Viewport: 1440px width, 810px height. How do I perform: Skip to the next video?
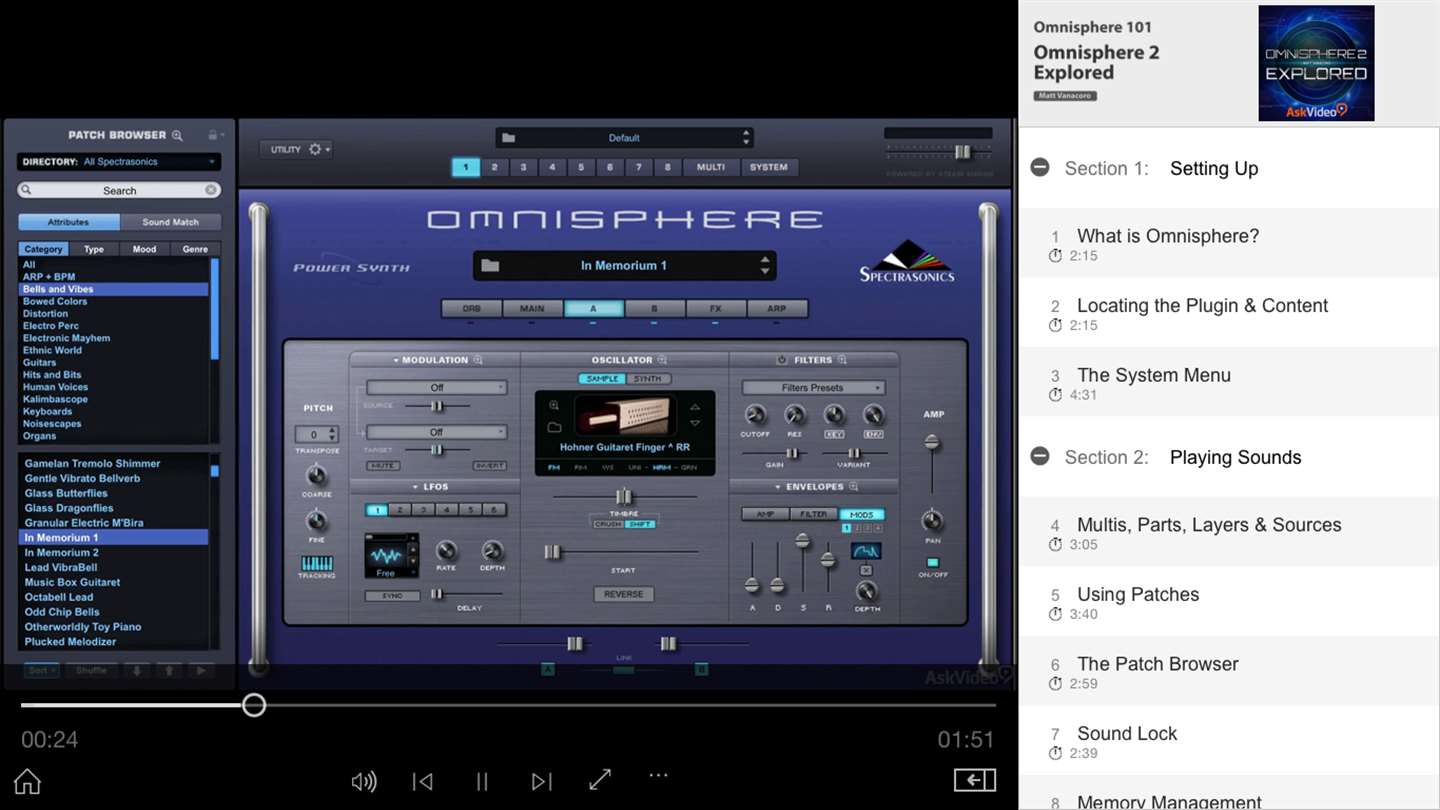[x=541, y=782]
